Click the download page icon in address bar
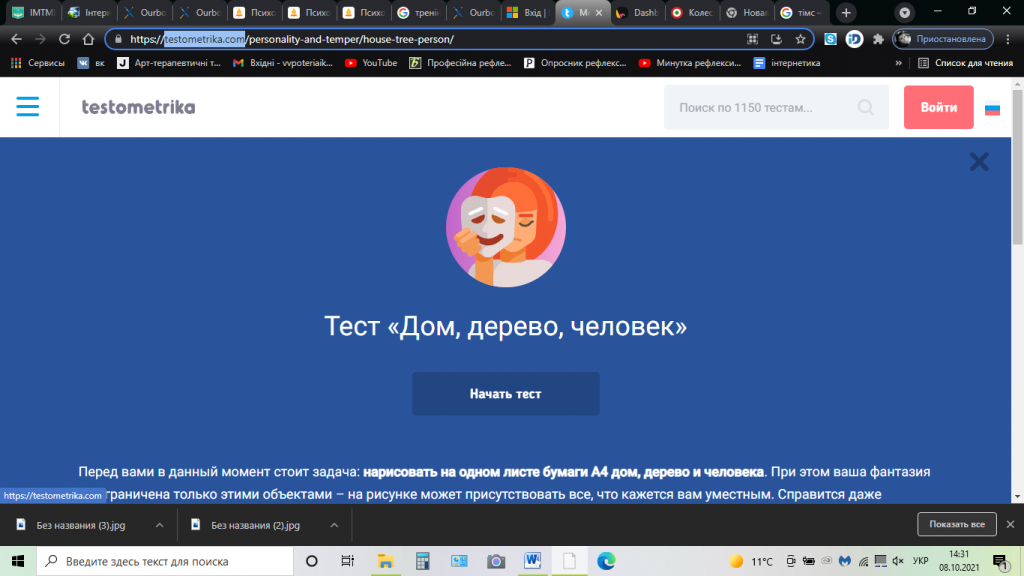The width and height of the screenshot is (1024, 576). 776,40
